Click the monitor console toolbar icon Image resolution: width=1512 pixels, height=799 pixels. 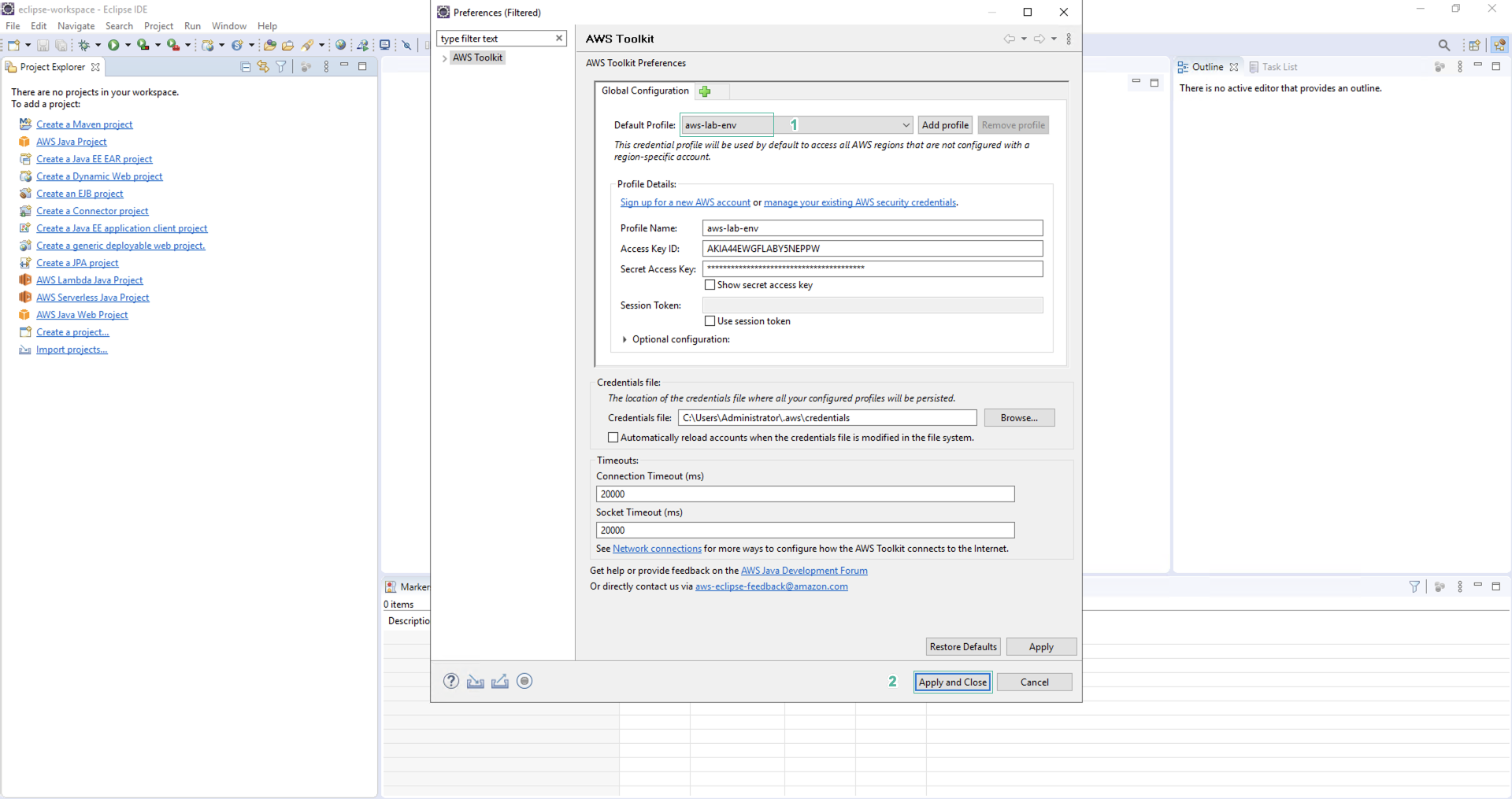[x=385, y=45]
